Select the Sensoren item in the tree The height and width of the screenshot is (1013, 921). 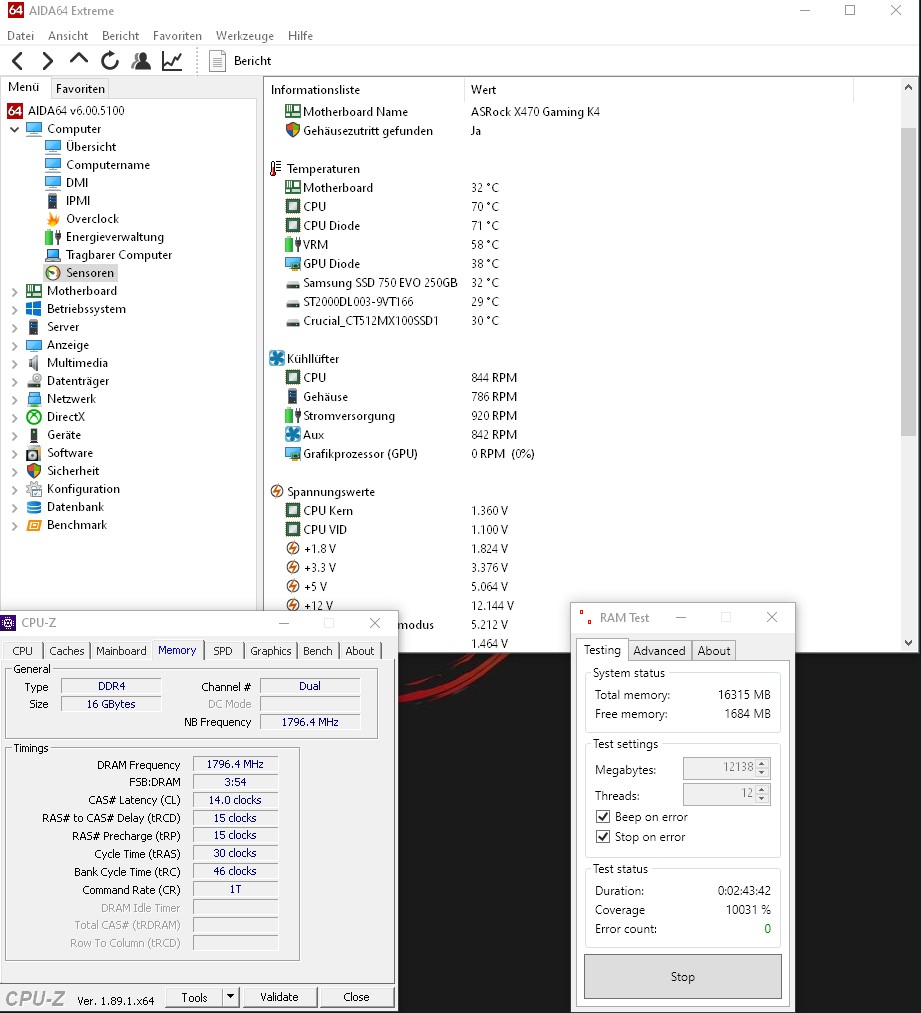90,273
